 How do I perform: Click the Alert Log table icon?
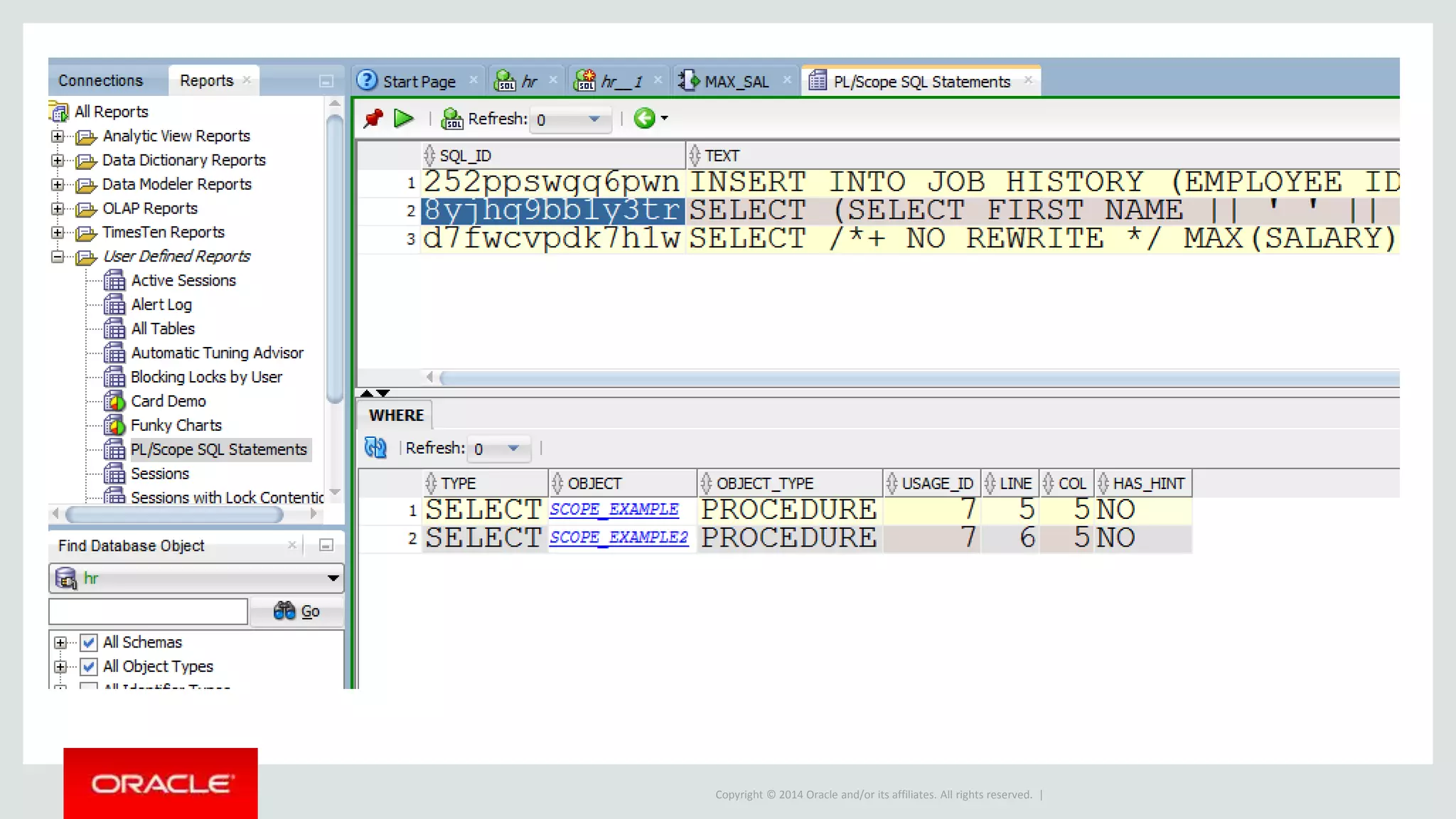(x=114, y=305)
